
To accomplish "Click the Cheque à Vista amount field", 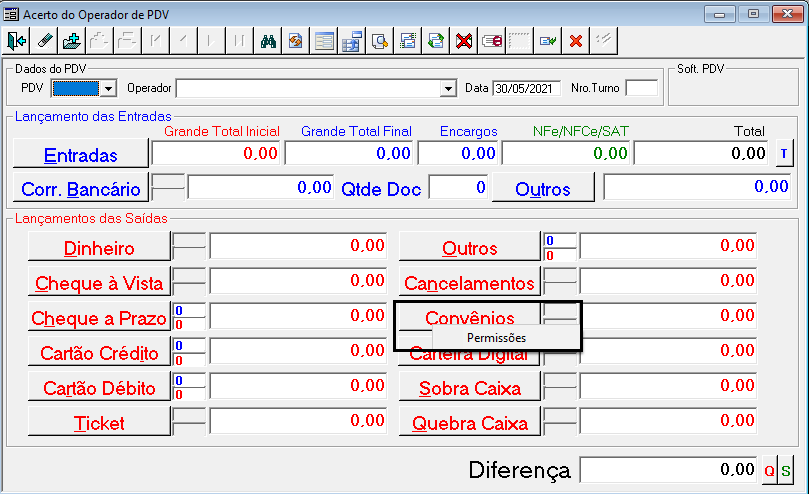I will pyautogui.click(x=298, y=281).
